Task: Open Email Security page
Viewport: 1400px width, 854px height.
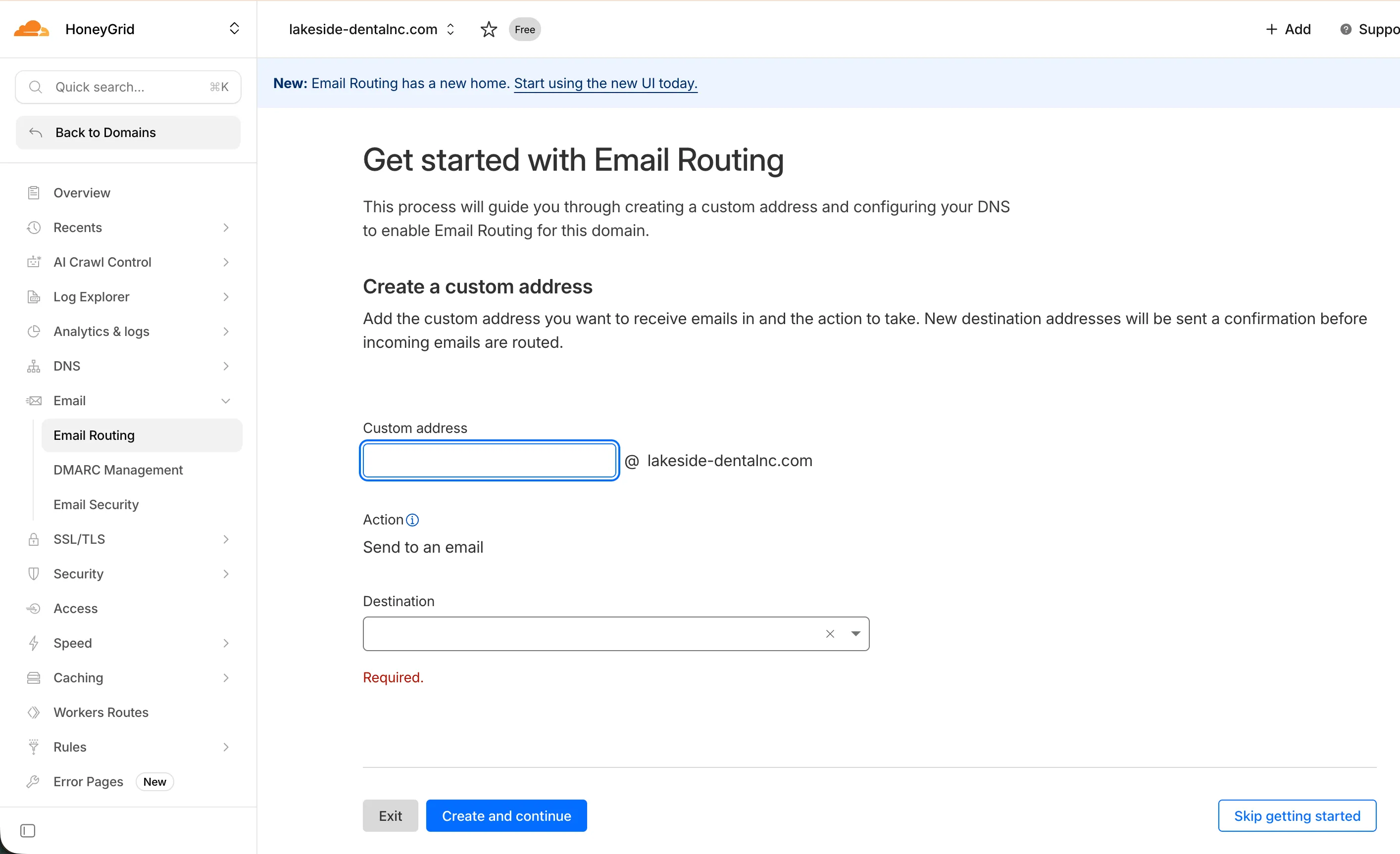Action: (x=96, y=505)
